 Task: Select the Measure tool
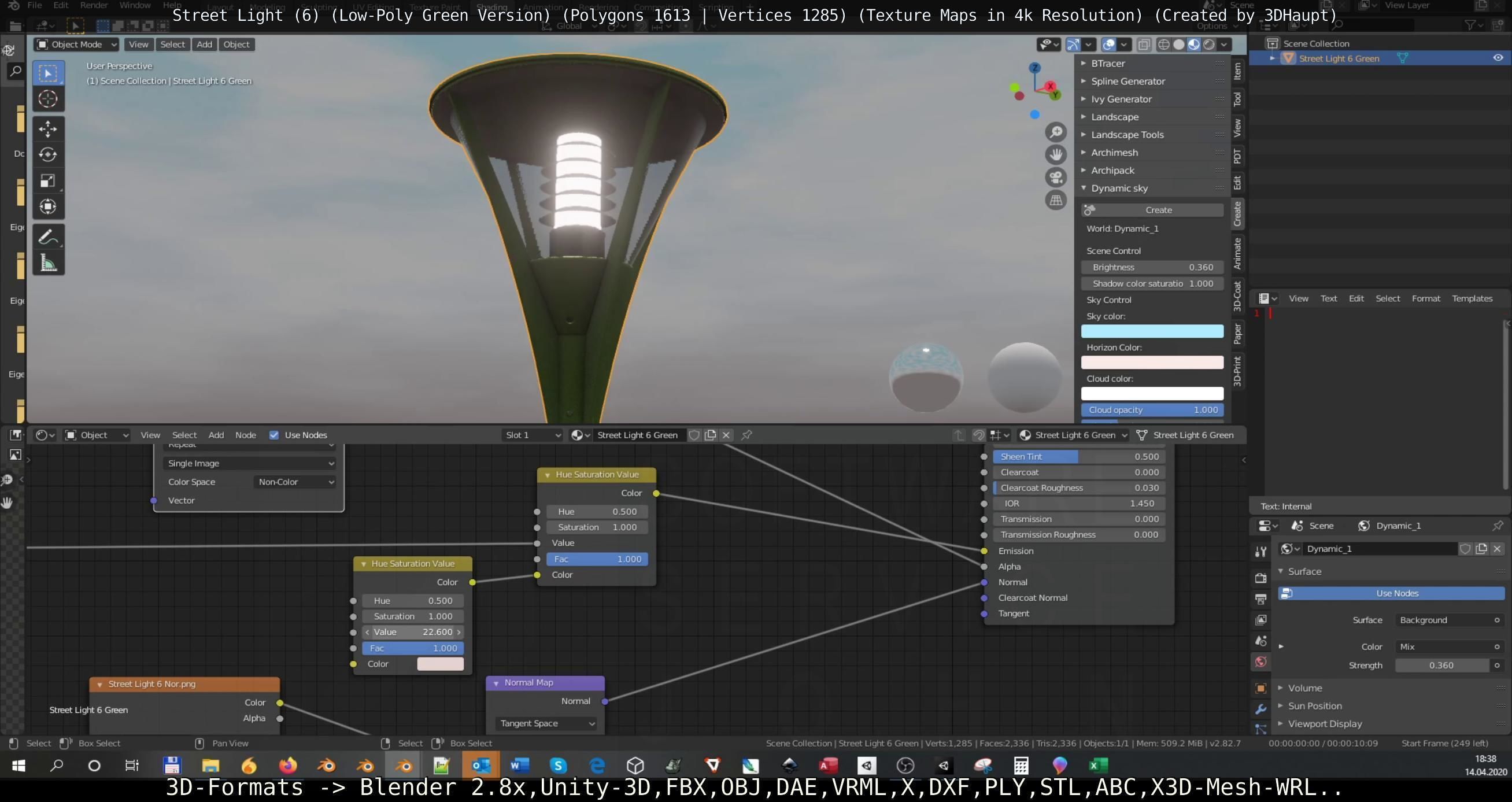(48, 263)
